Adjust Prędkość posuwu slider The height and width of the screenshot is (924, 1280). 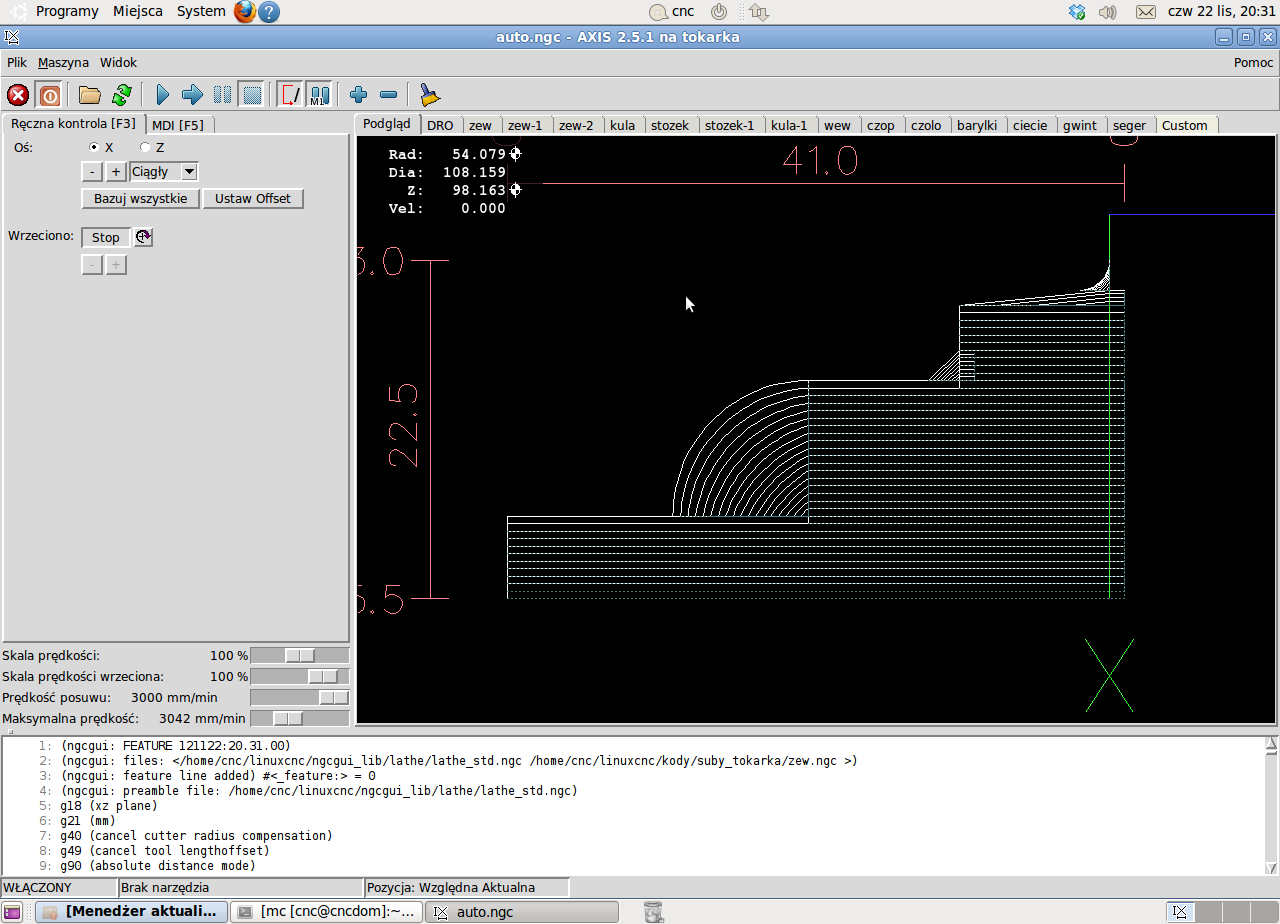[300, 697]
